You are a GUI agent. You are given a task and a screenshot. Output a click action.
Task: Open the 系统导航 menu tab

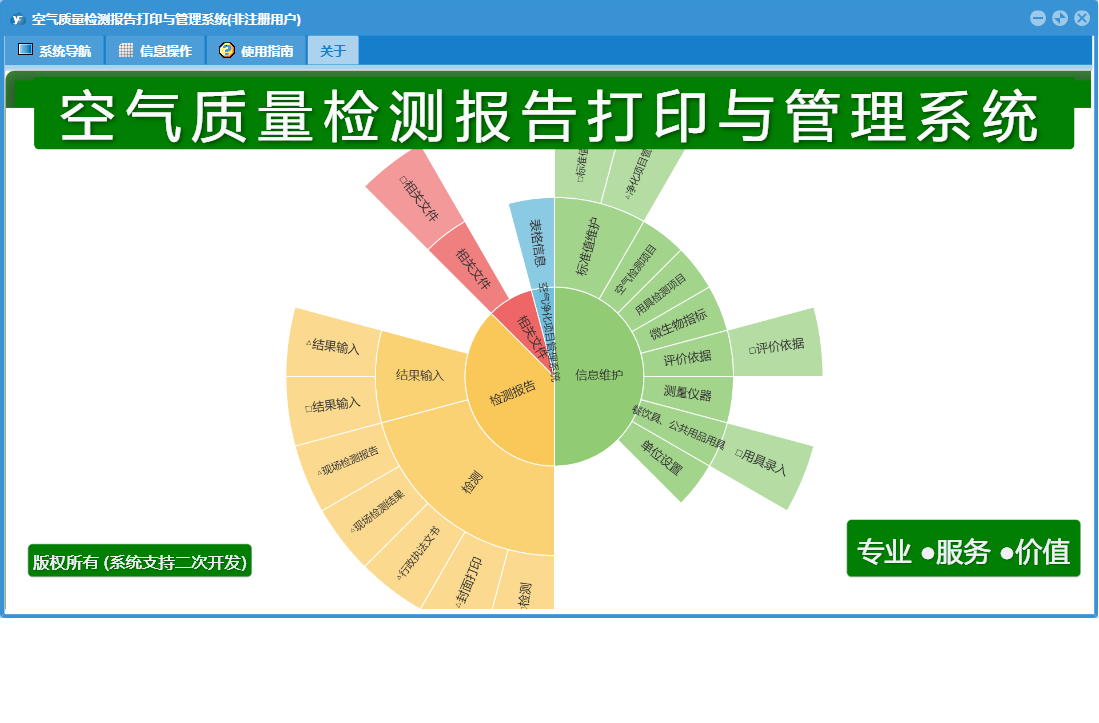coord(55,50)
